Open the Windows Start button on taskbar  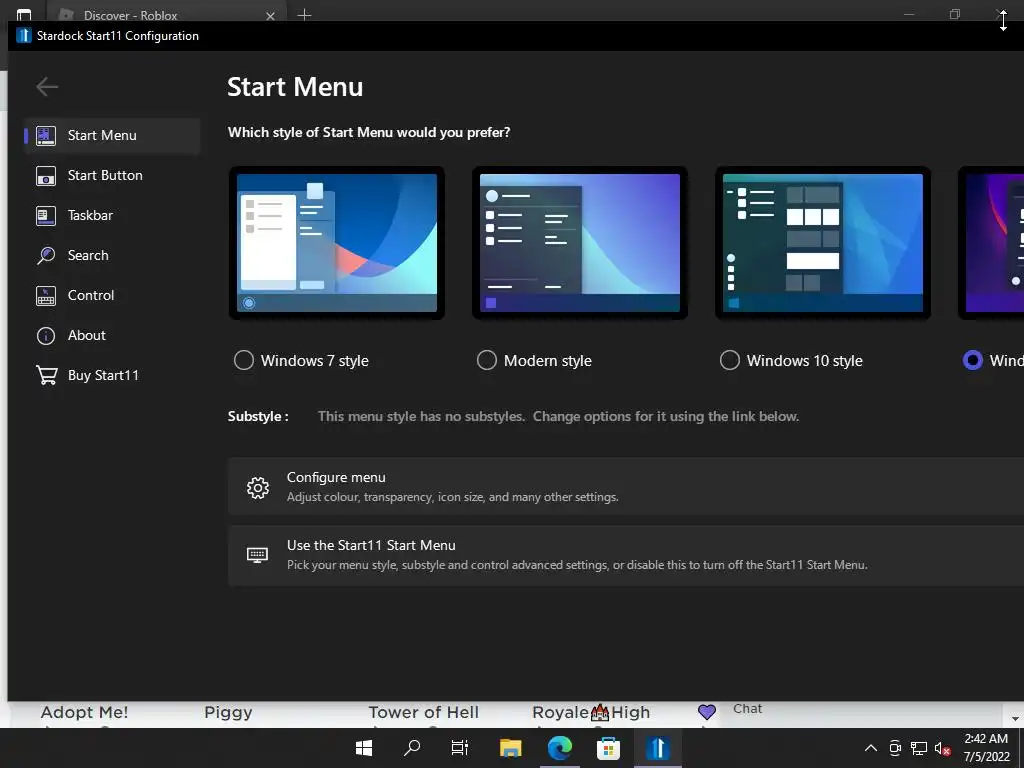364,748
